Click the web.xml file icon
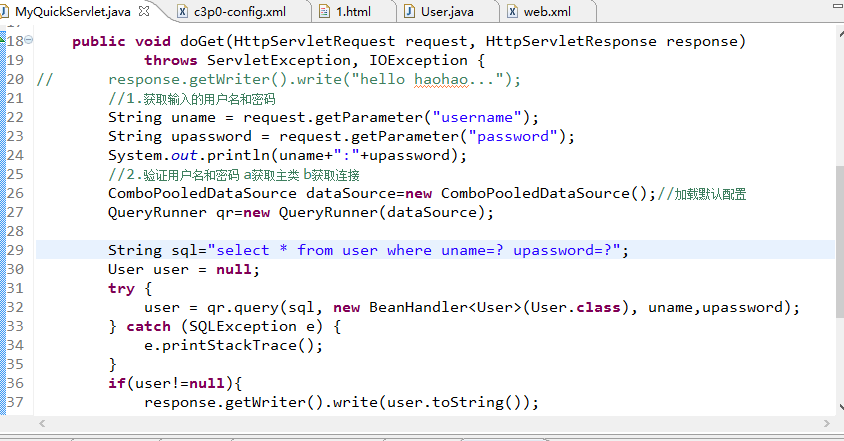Viewport: 844px width, 441px height. 513,12
